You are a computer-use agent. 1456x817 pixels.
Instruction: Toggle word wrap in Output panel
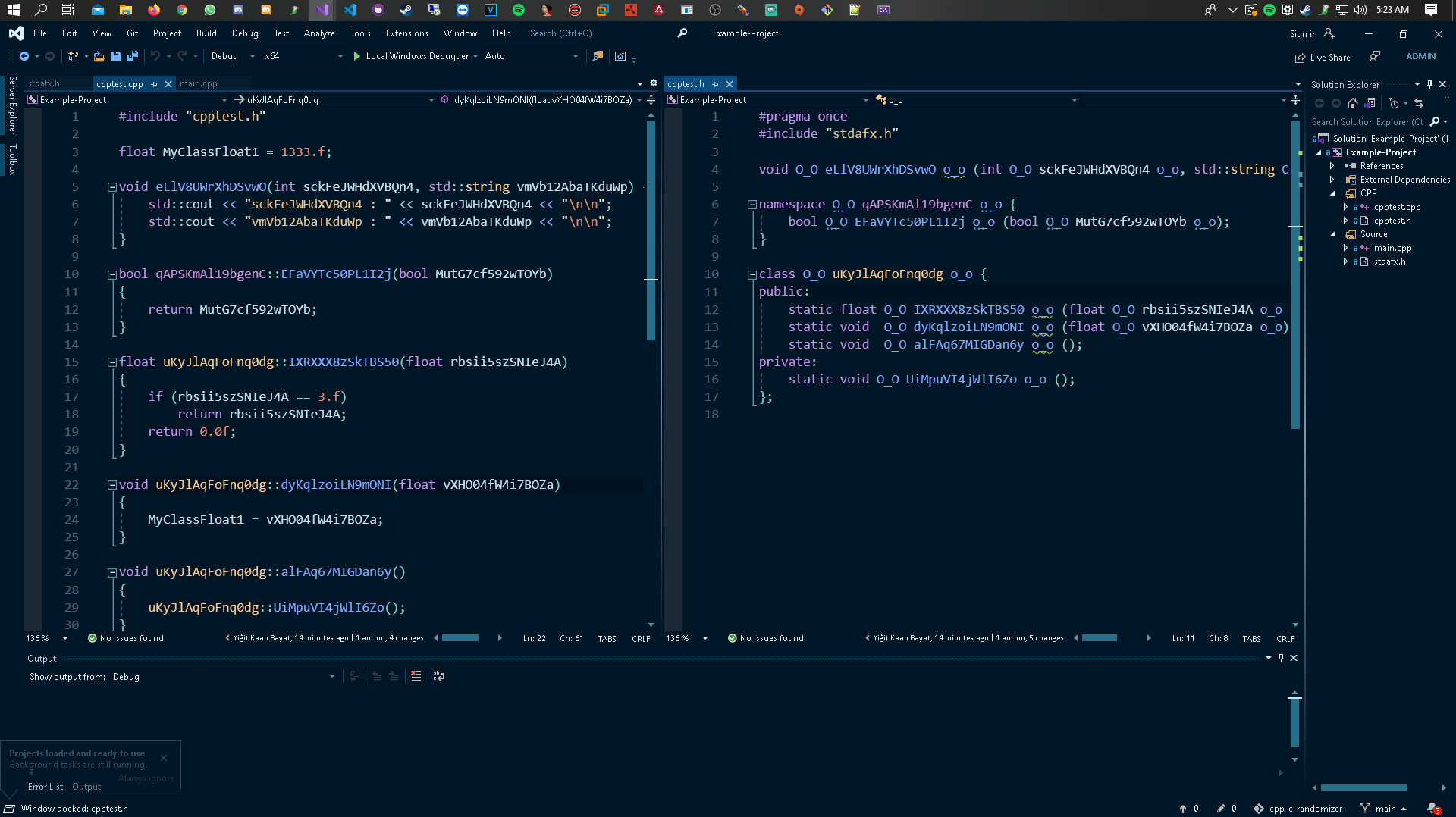click(x=438, y=676)
